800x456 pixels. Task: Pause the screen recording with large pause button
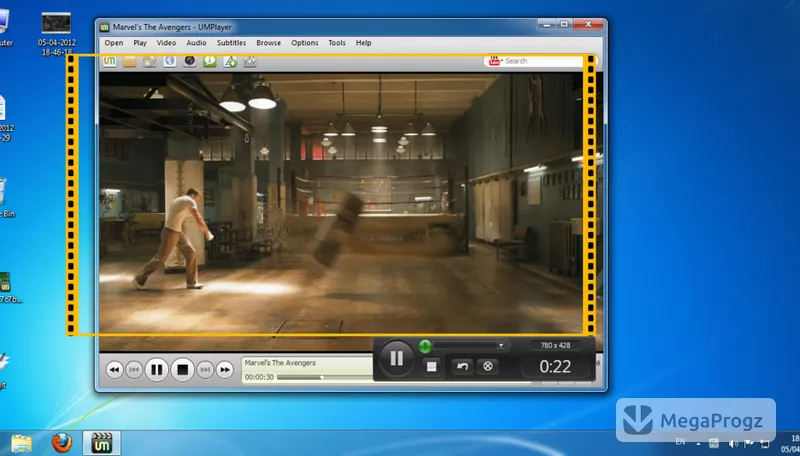pos(396,358)
